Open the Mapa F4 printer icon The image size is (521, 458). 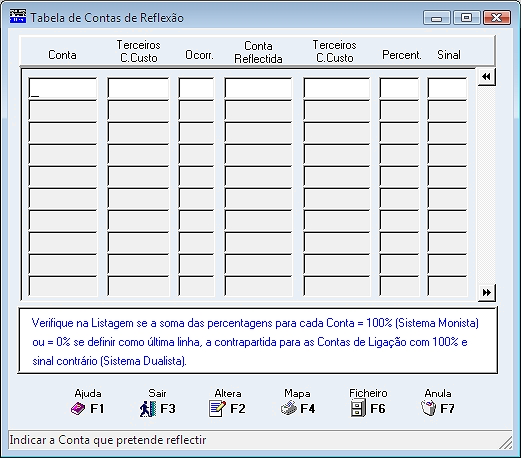[289, 408]
